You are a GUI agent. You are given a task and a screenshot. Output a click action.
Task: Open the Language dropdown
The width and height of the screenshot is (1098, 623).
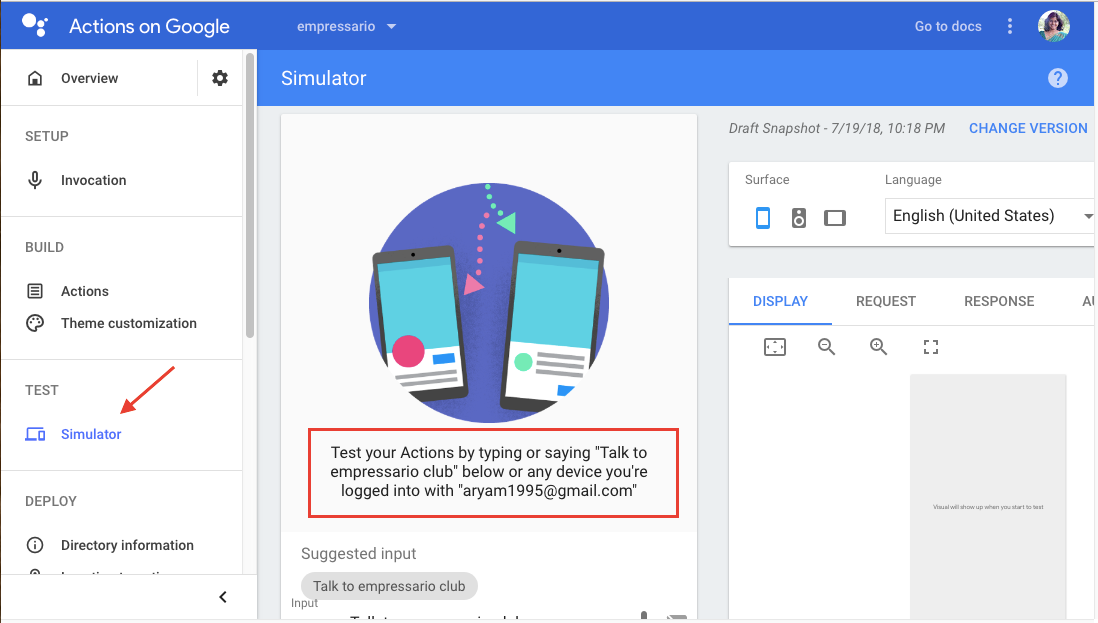tap(989, 216)
